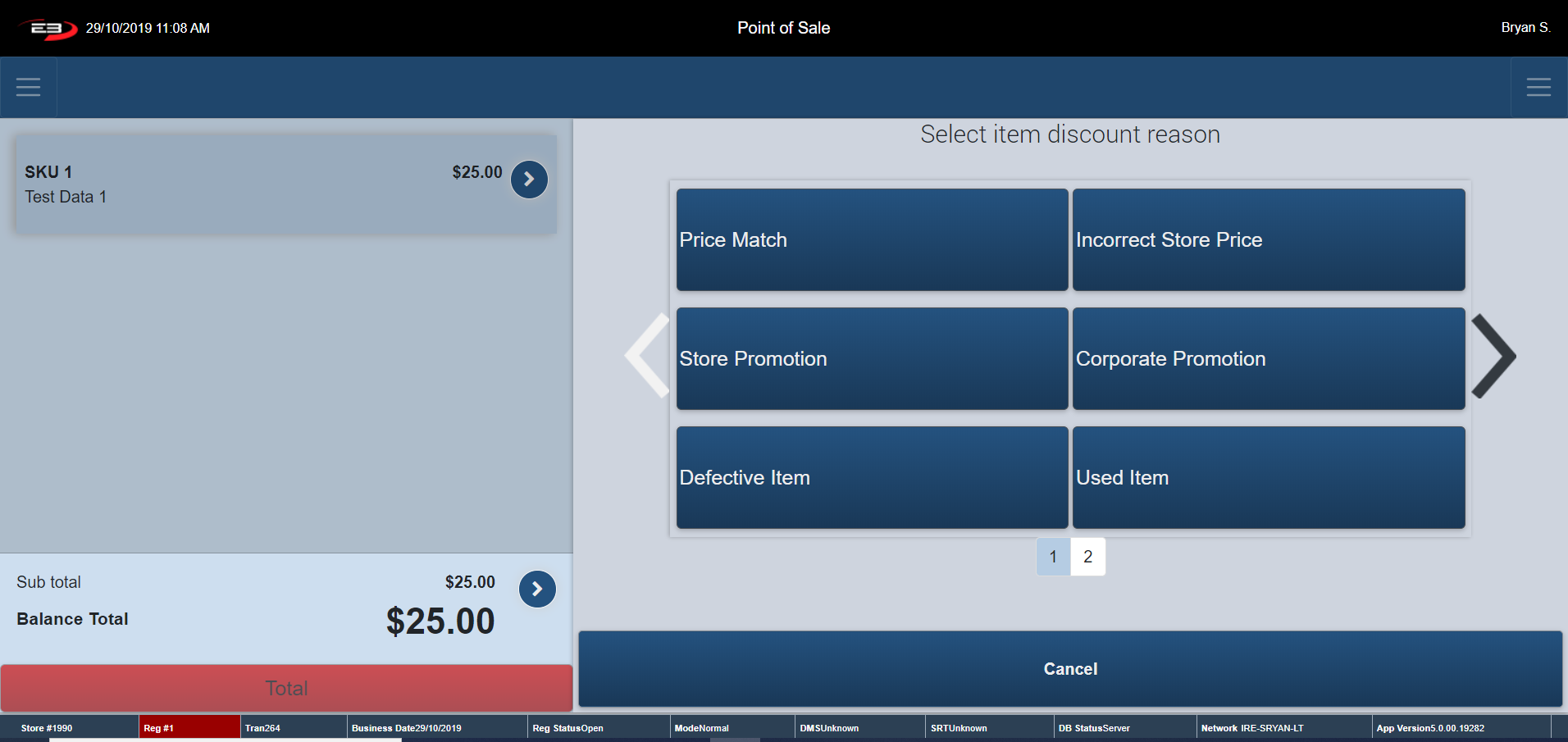This screenshot has width=1568, height=742.
Task: Choose Used Item discount reason
Action: coord(1268,477)
